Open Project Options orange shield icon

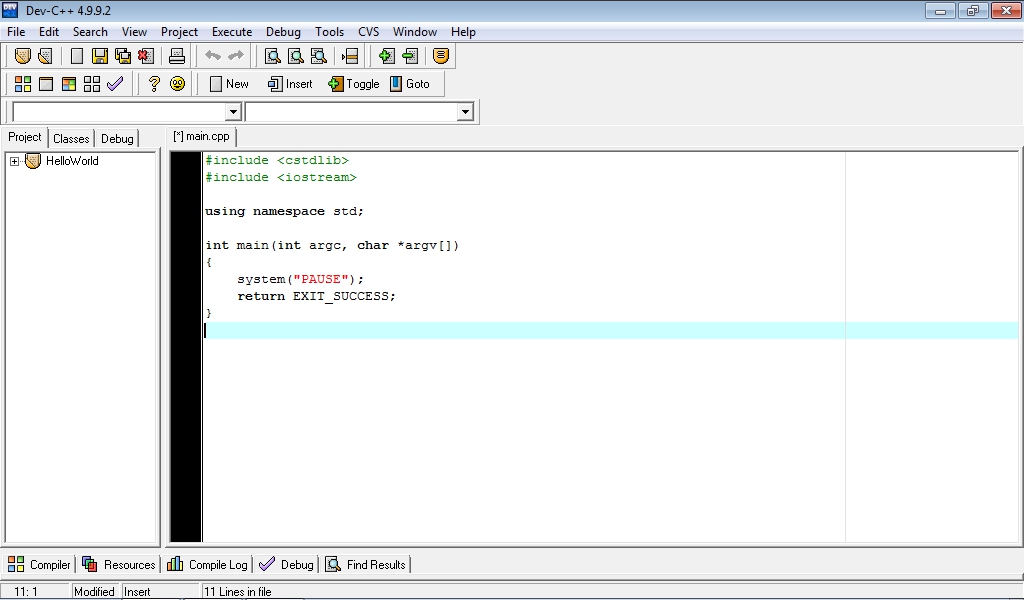tap(441, 56)
